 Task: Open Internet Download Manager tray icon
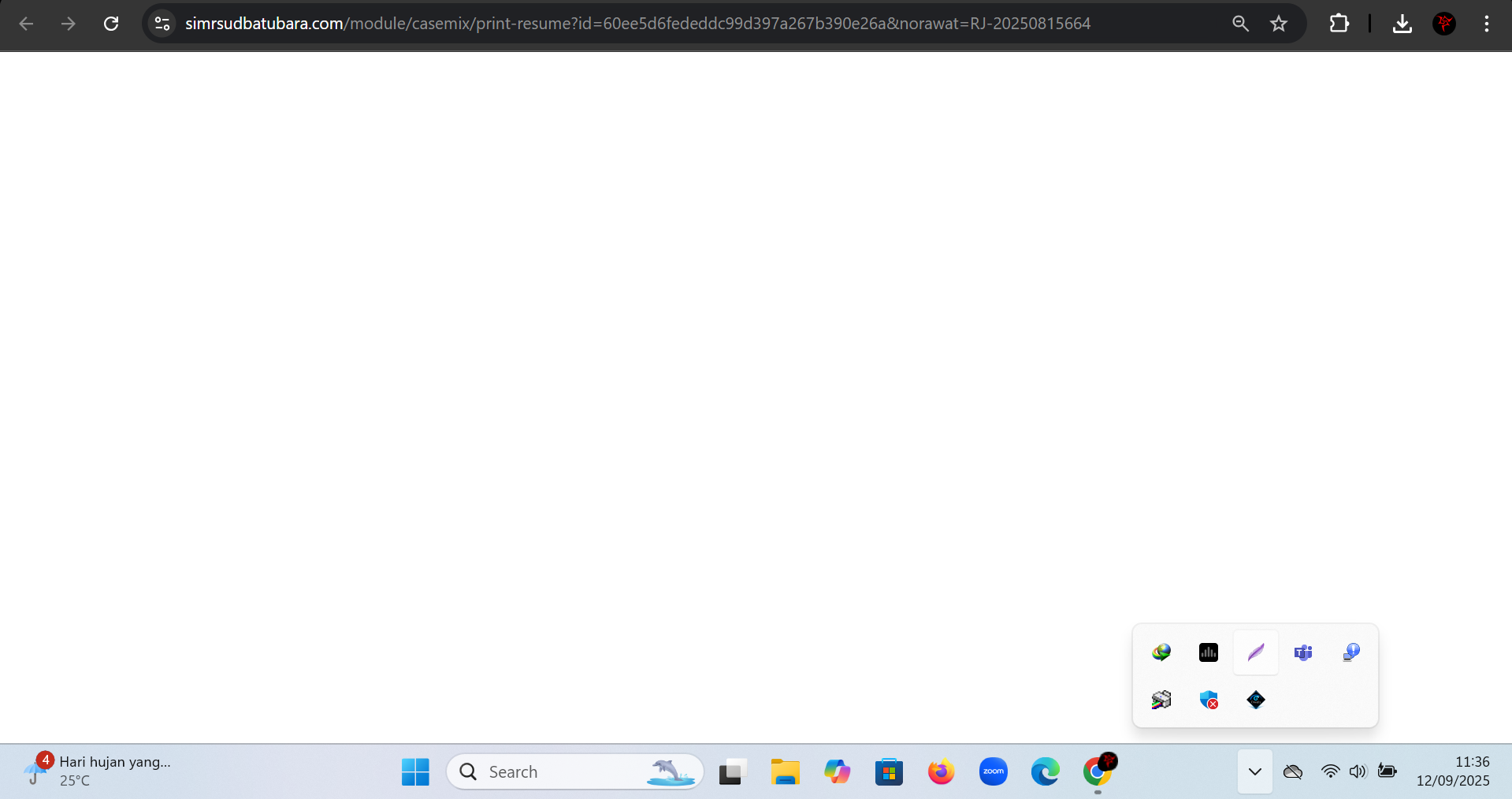pyautogui.click(x=1161, y=652)
